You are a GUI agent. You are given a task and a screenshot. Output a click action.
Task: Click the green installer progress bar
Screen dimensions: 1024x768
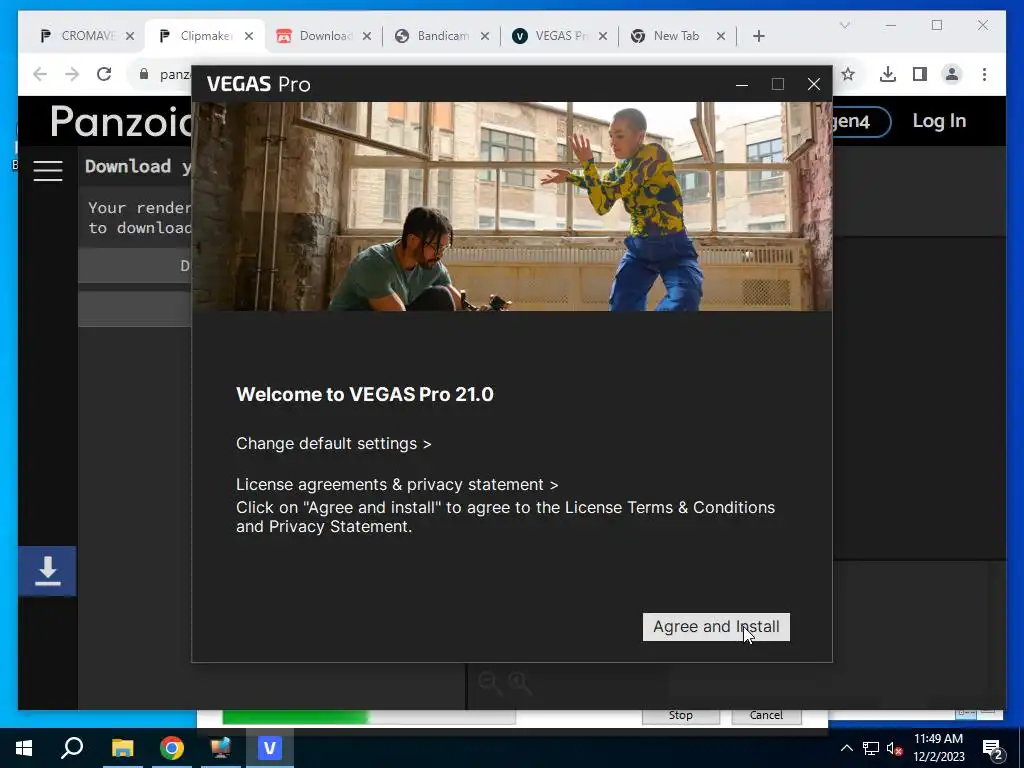coord(369,717)
